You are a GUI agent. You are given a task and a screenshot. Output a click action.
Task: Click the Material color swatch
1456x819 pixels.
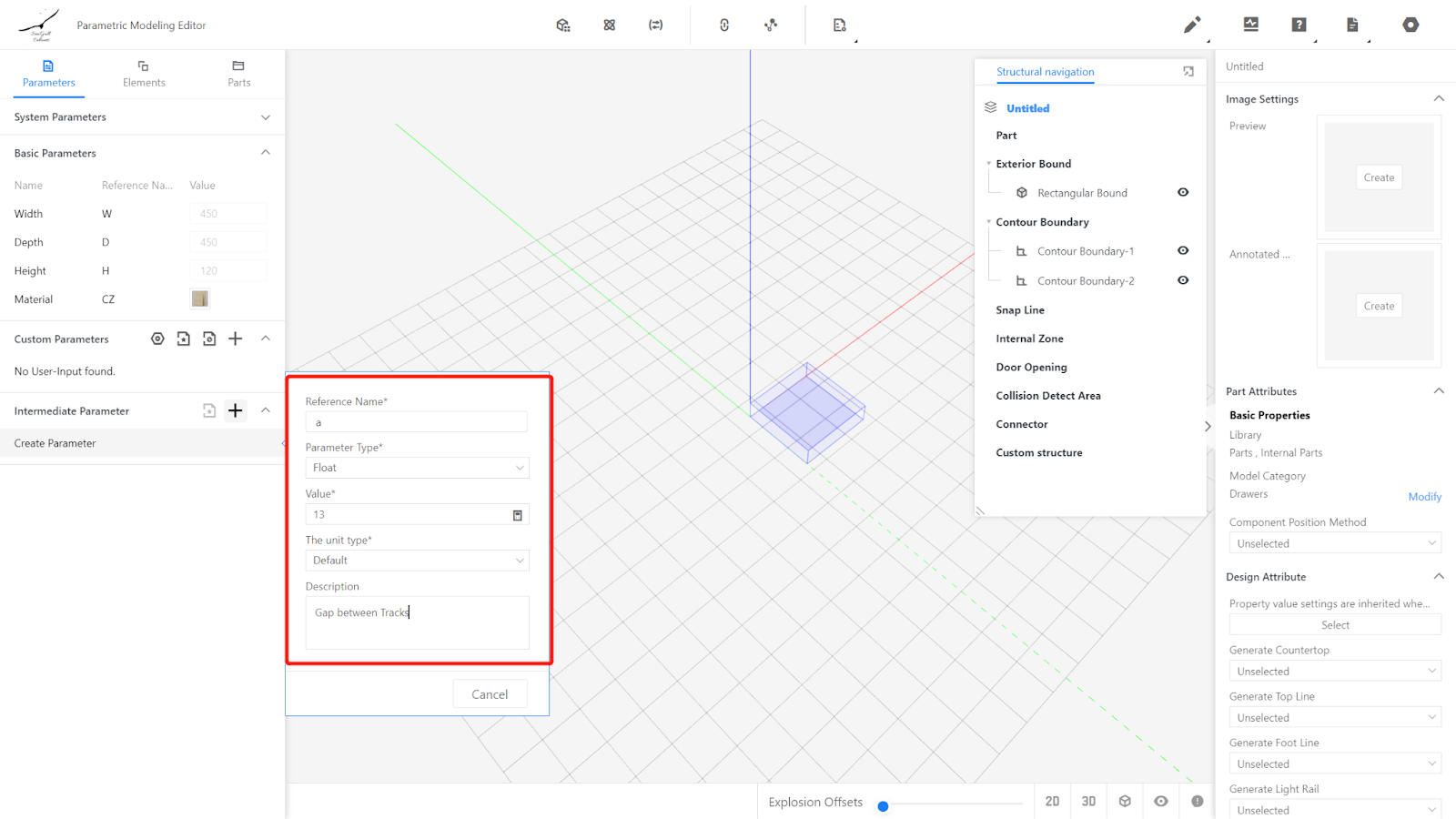[x=200, y=298]
